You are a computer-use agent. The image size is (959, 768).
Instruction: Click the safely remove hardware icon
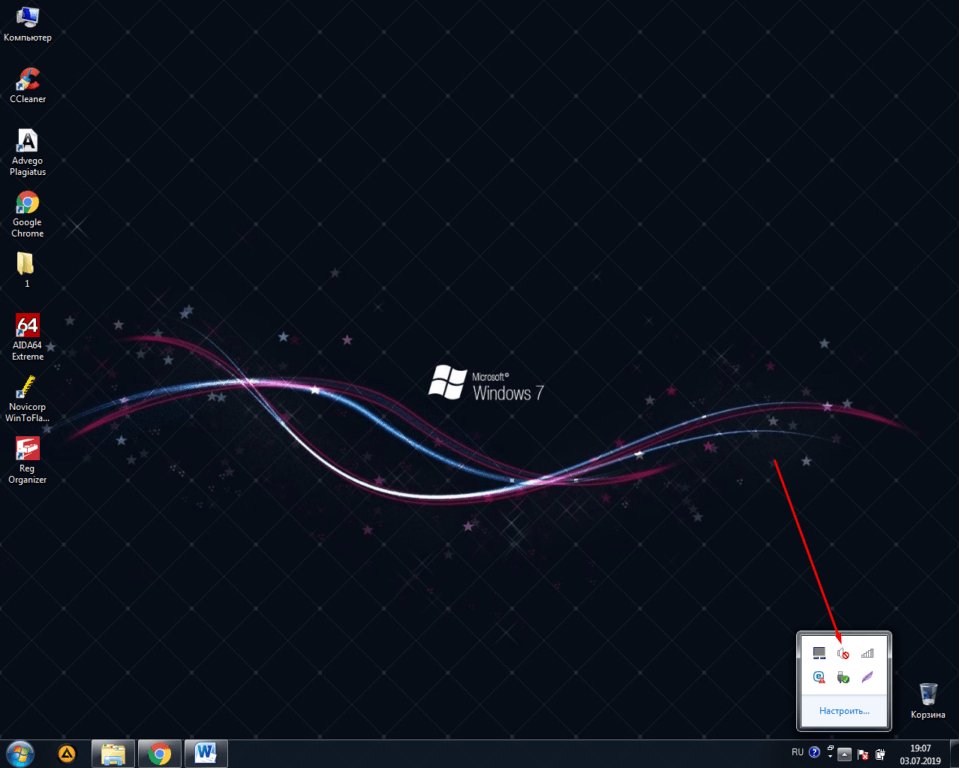[843, 677]
